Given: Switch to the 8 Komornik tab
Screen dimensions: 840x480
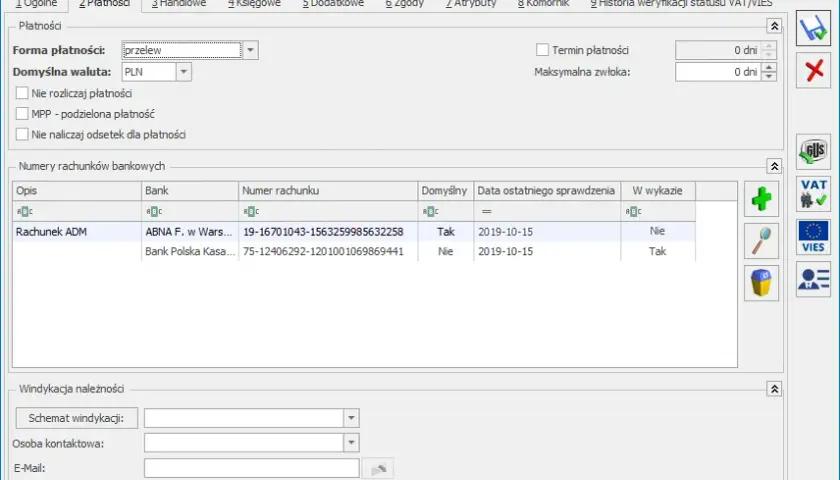Looking at the screenshot, I should pos(543,4).
